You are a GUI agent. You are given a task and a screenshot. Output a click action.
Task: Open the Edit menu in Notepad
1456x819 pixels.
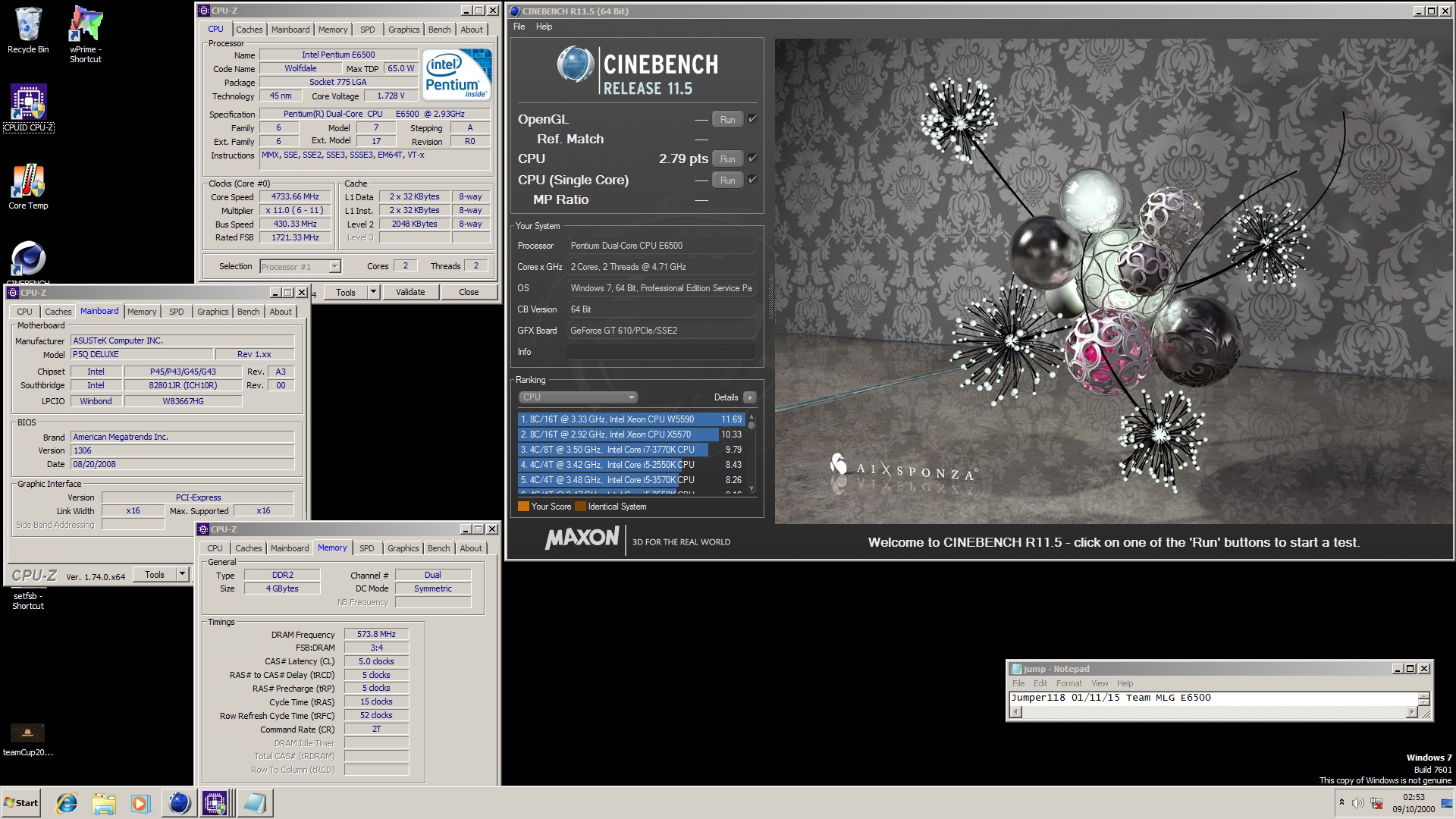point(1040,683)
